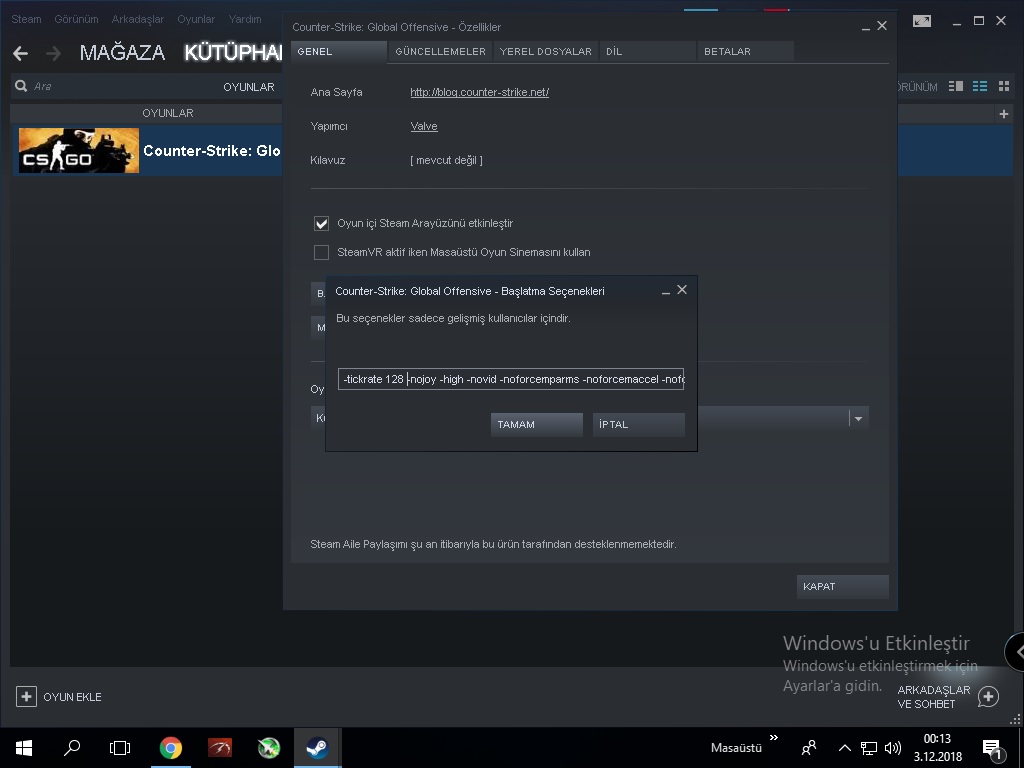
Task: Enable SteamVR Masaüstü Oyun Sineması checkbox
Action: 321,252
